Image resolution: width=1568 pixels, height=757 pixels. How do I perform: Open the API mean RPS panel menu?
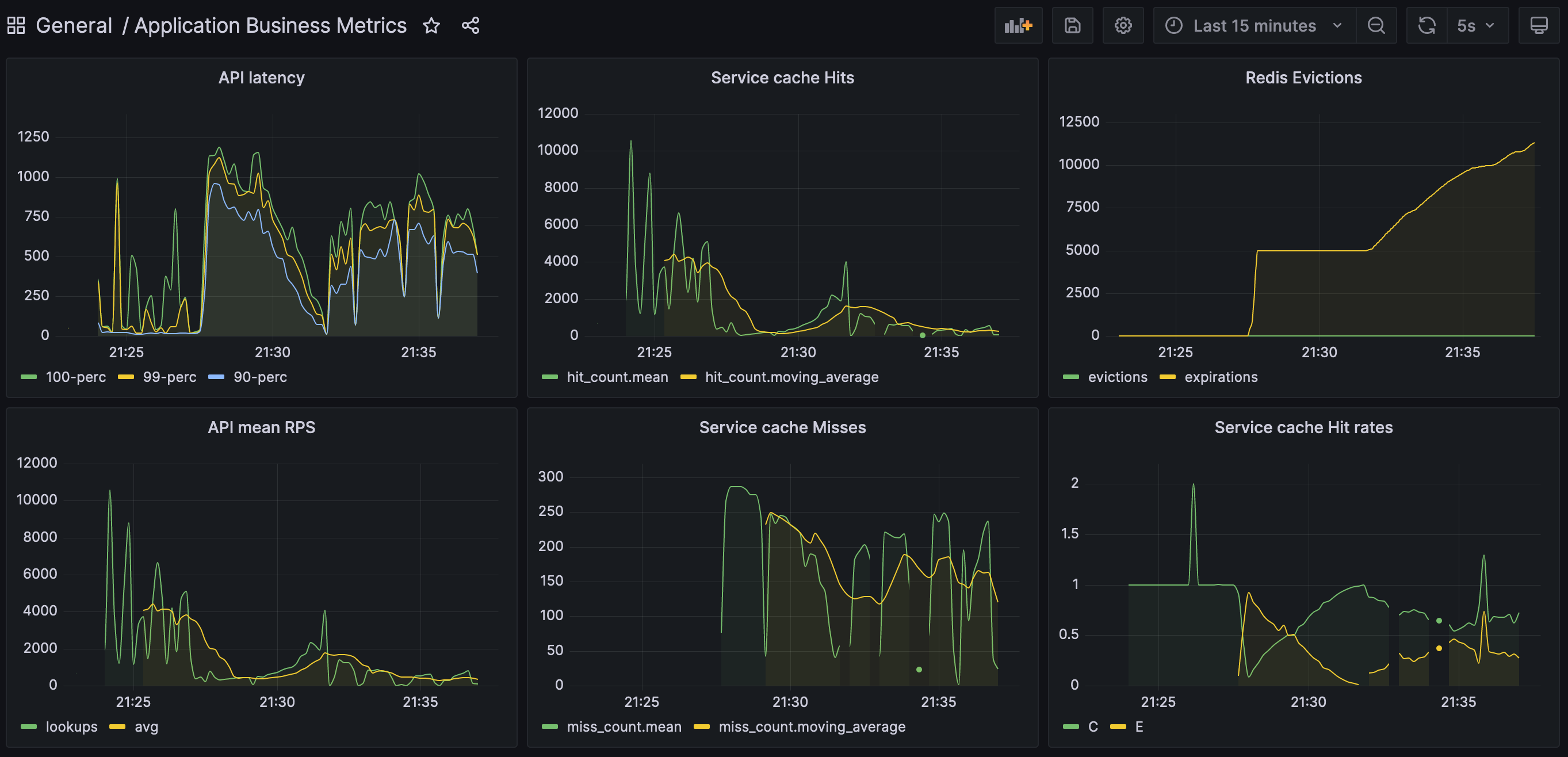click(x=261, y=427)
